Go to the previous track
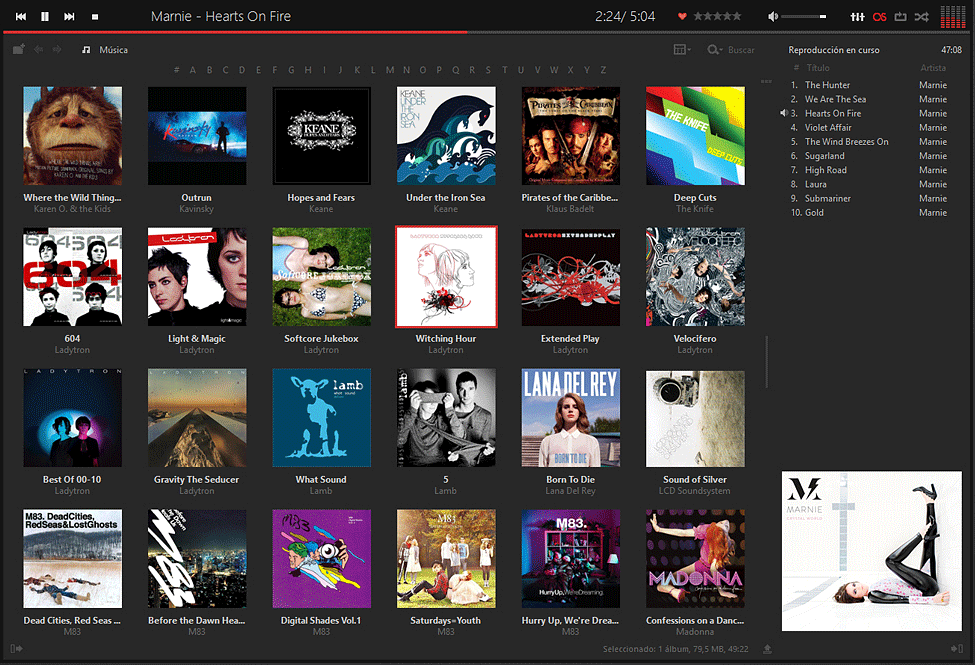 [21, 17]
